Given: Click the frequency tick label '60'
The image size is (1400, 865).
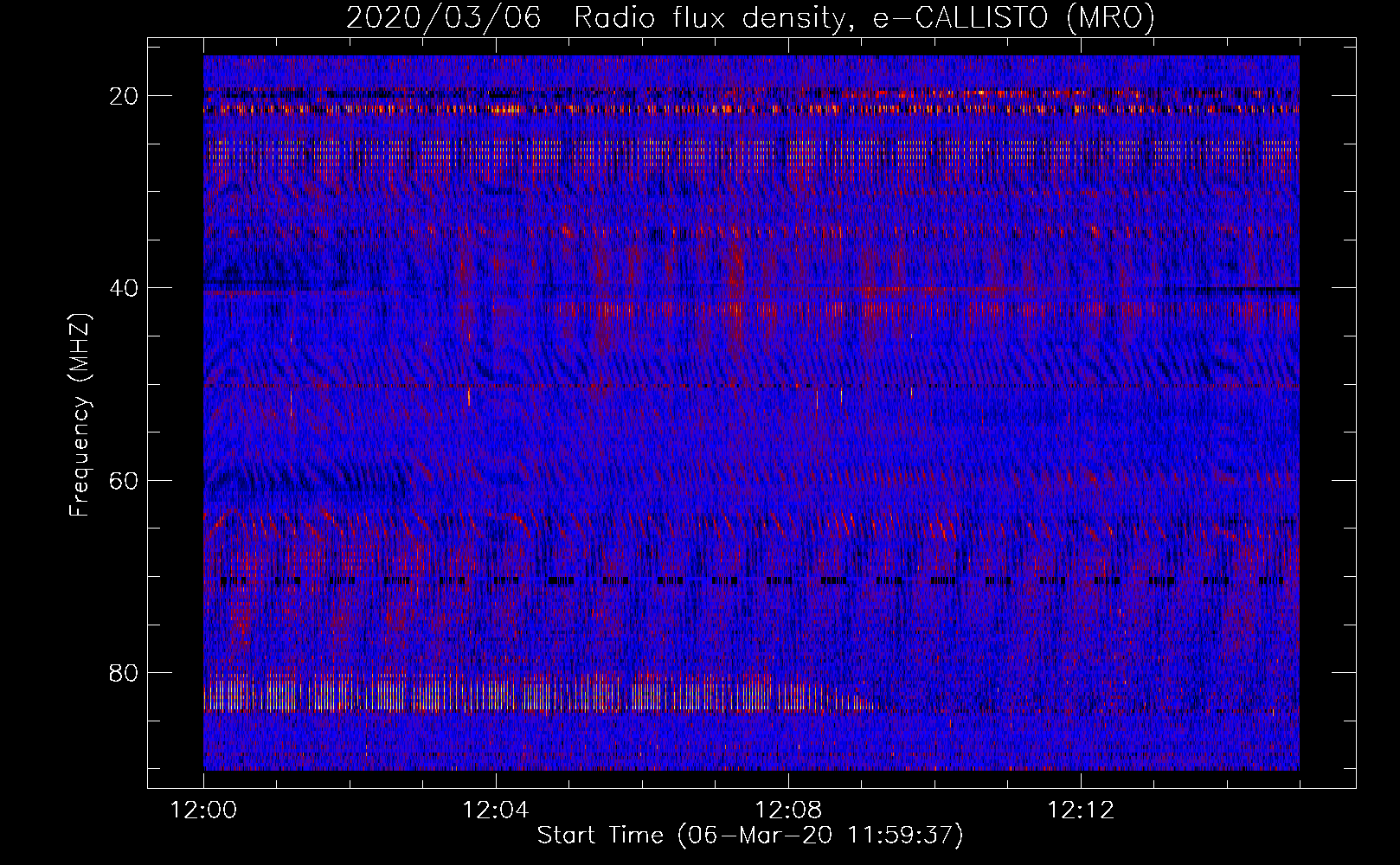Looking at the screenshot, I should [125, 480].
